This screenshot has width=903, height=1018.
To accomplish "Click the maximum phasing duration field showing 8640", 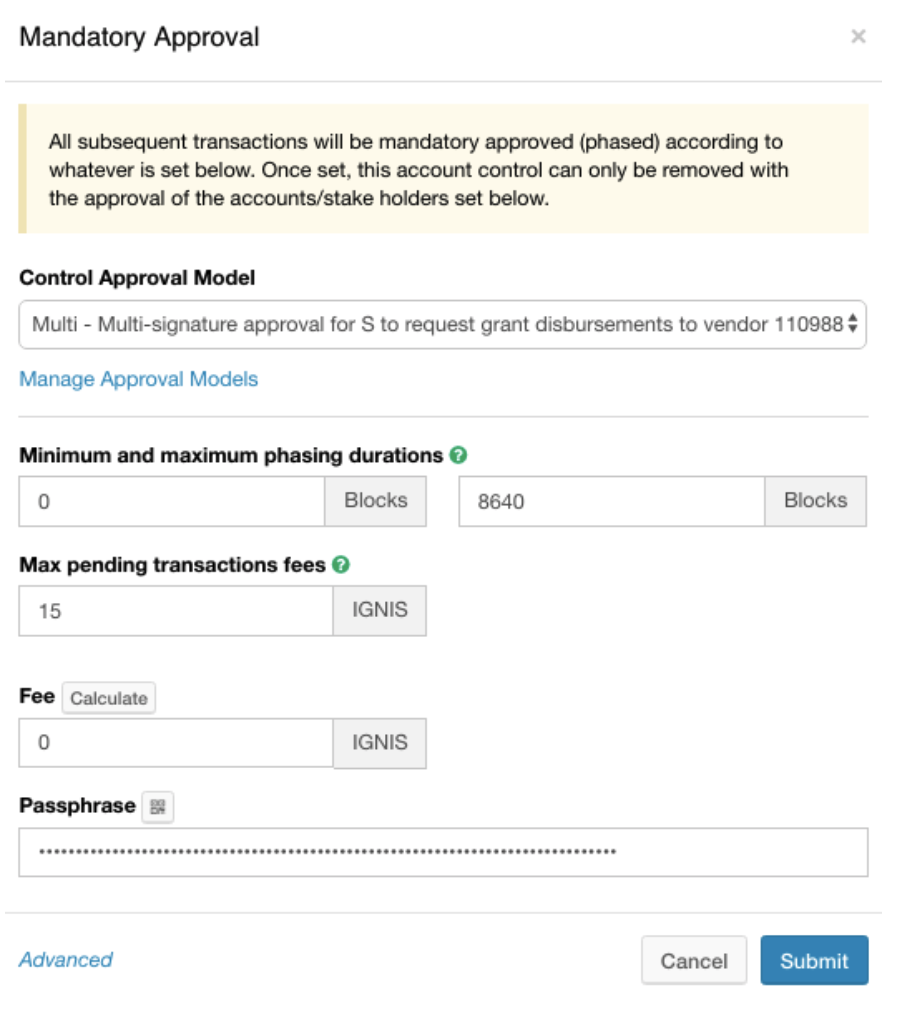I will [x=611, y=502].
